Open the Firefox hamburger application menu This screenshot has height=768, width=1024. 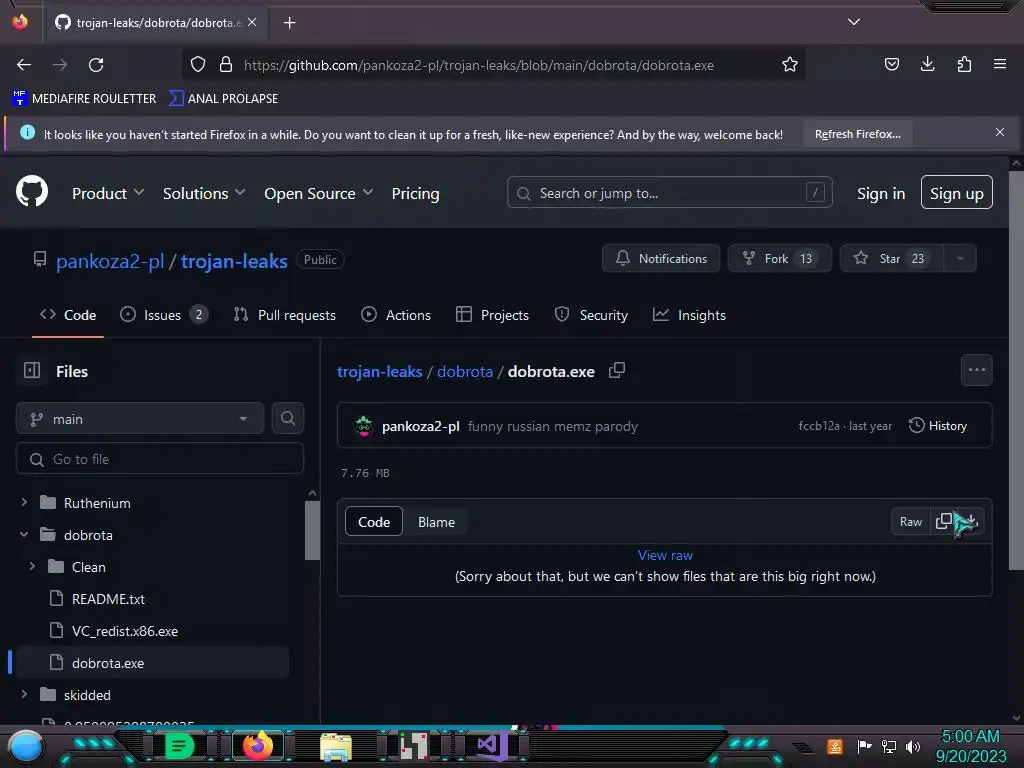(x=1000, y=64)
